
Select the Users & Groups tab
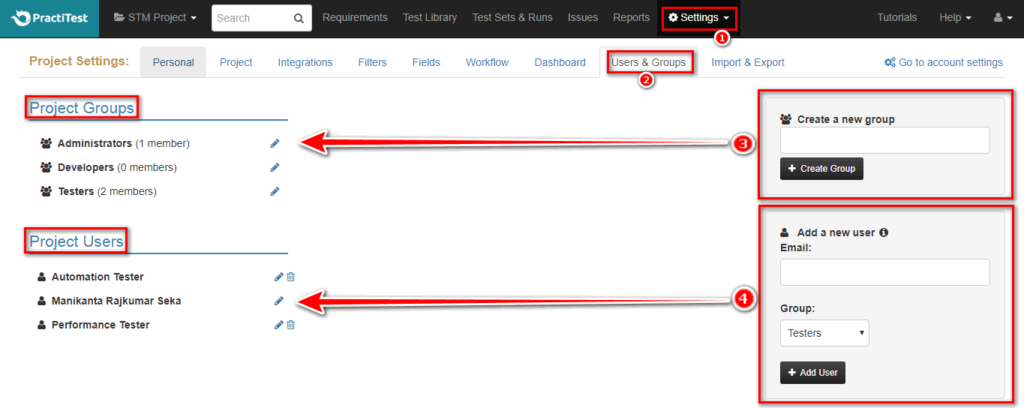pos(648,63)
